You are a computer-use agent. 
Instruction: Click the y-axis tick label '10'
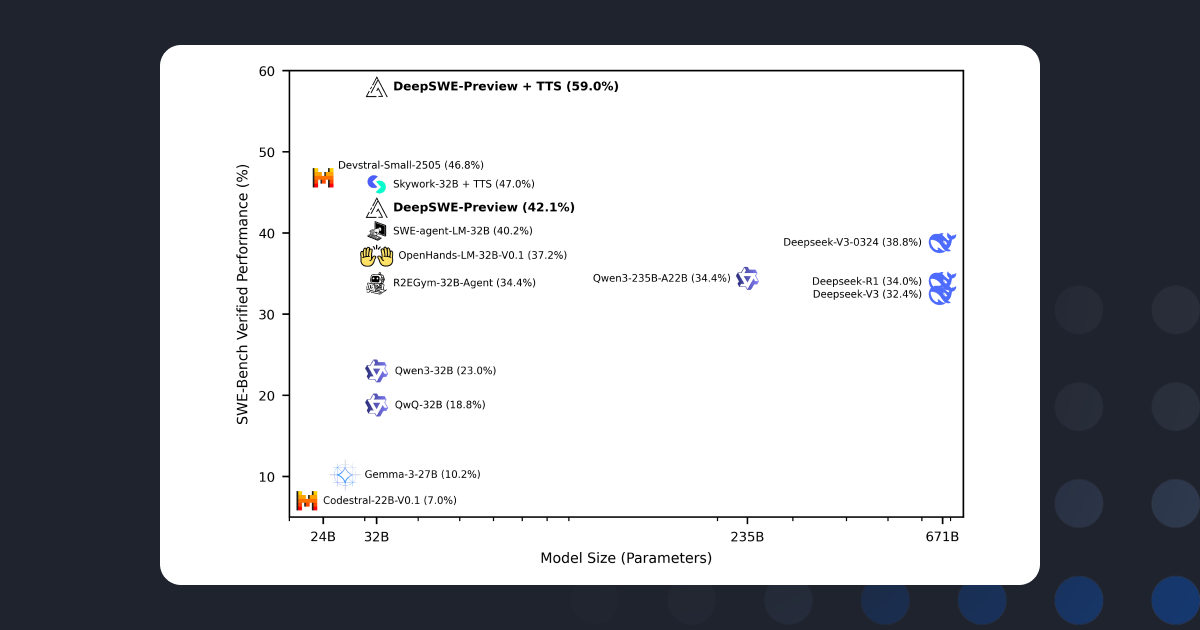266,476
